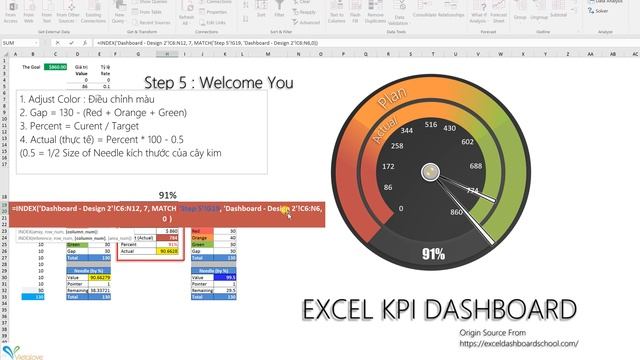Image resolution: width=640 pixels, height=360 pixels.
Task: Click the blue 99.5 Value cell
Action: [x=226, y=278]
